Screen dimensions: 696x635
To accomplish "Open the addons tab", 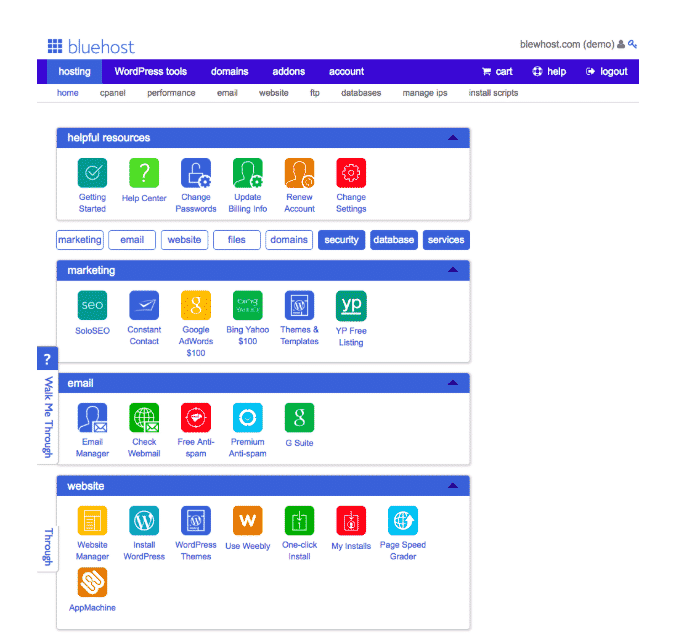I will click(289, 71).
